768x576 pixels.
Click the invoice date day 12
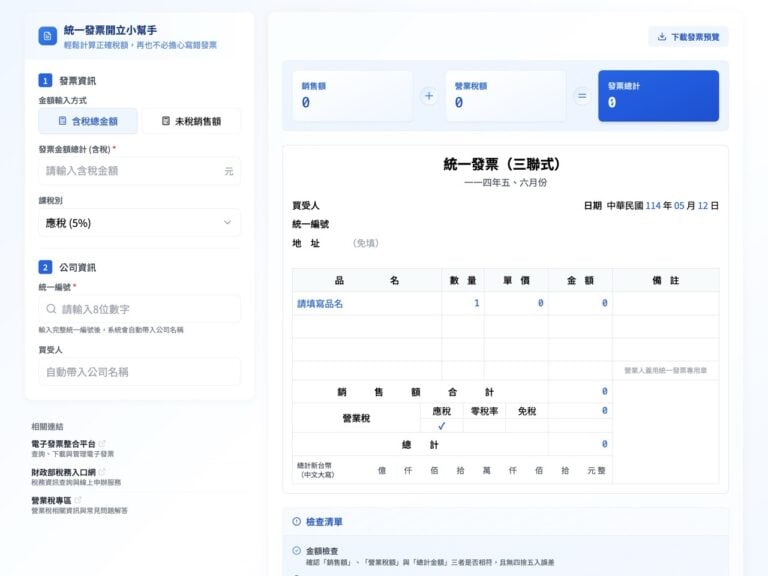point(703,205)
